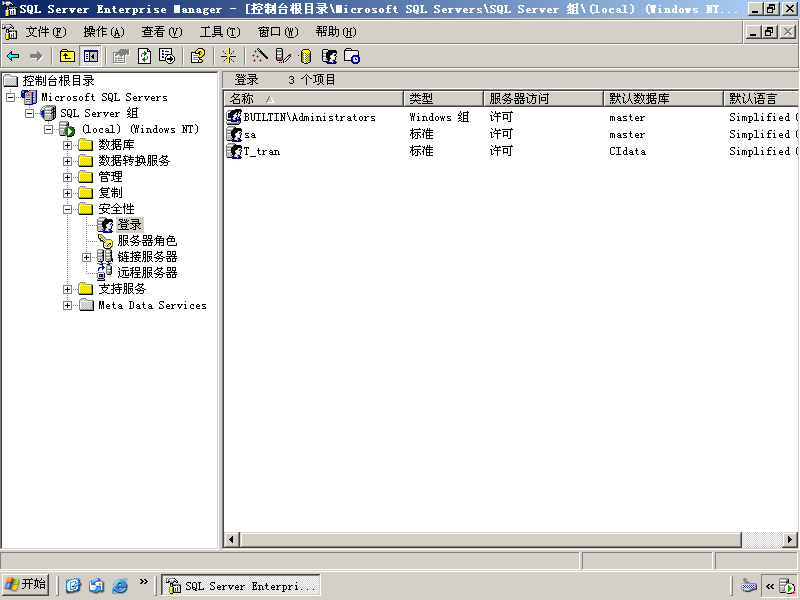Collapse the 安全性 folder
800x600 pixels.
(67, 209)
